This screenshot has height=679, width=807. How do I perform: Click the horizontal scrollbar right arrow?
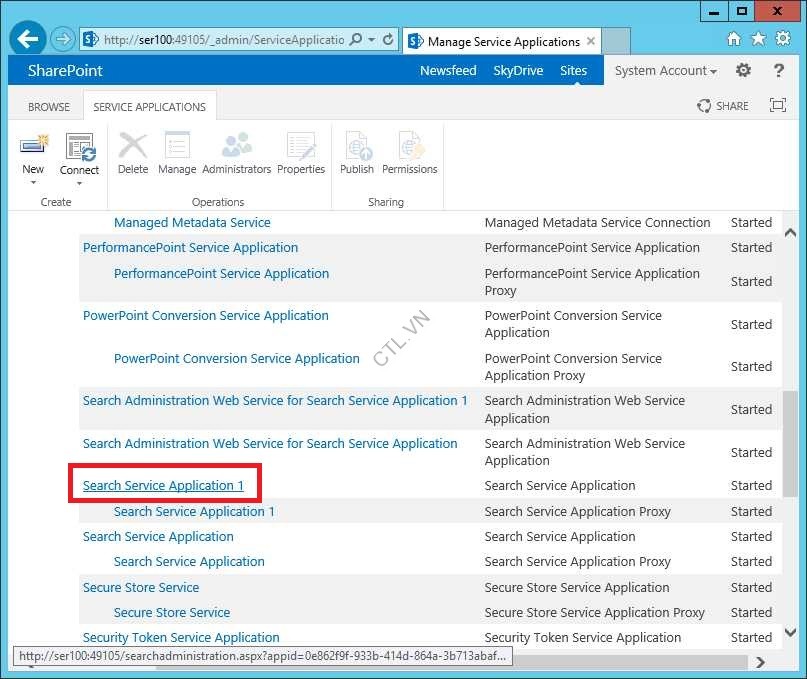761,662
